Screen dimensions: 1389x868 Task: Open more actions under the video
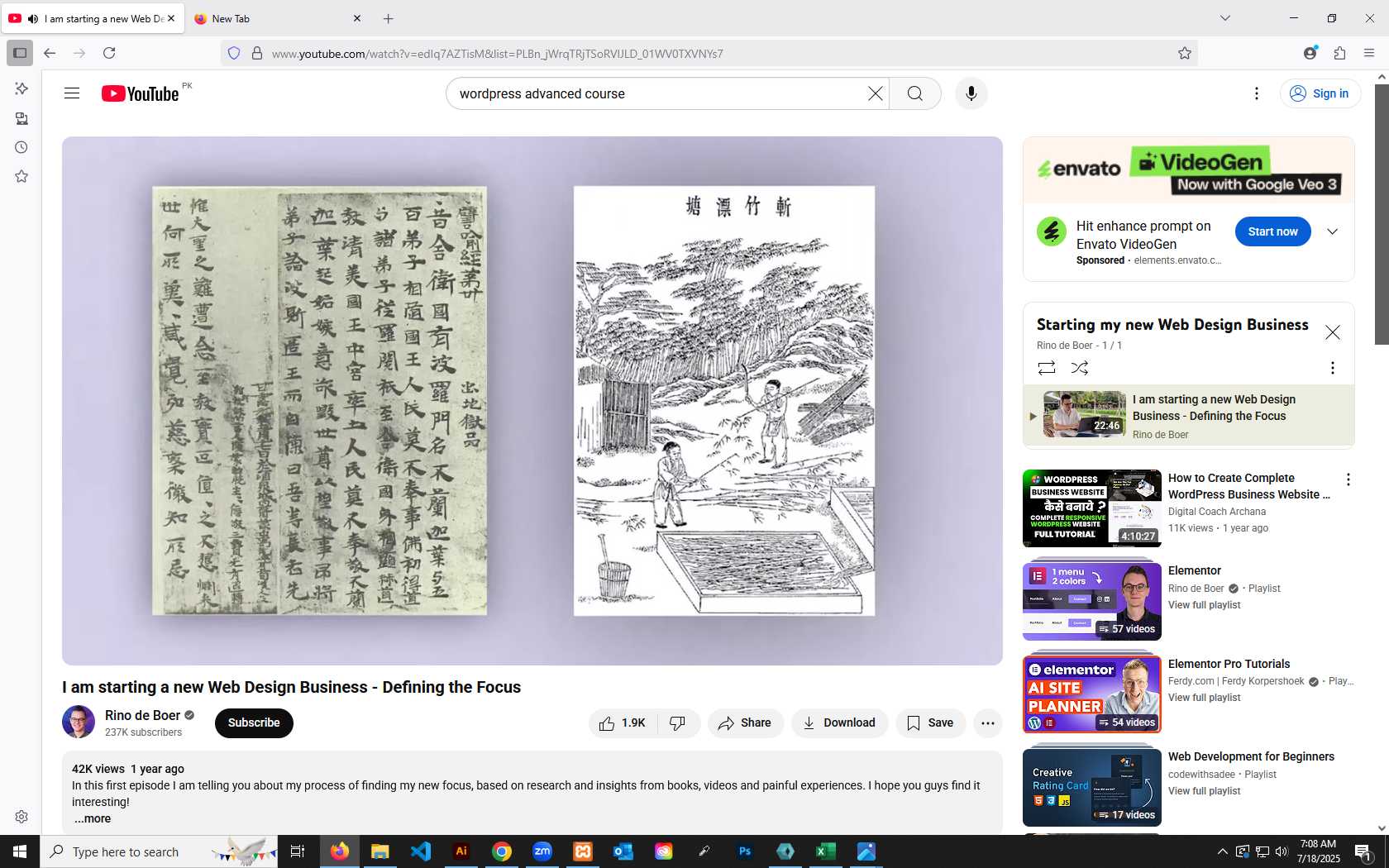pyautogui.click(x=987, y=723)
